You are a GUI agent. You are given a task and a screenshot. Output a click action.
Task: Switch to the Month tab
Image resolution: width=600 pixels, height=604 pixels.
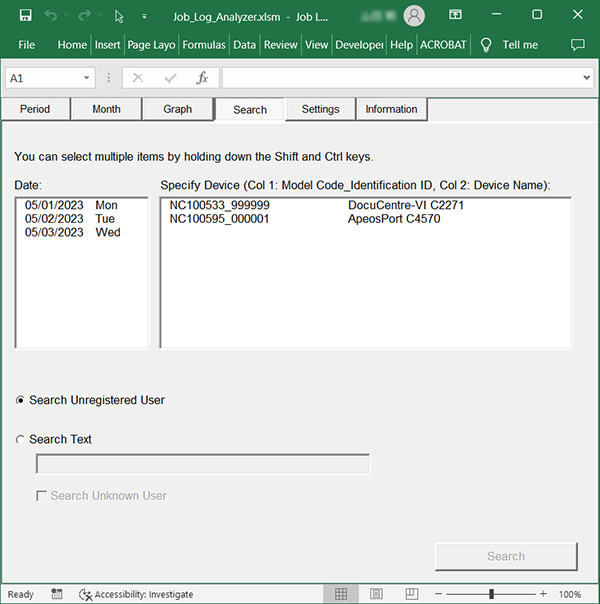pyautogui.click(x=106, y=109)
